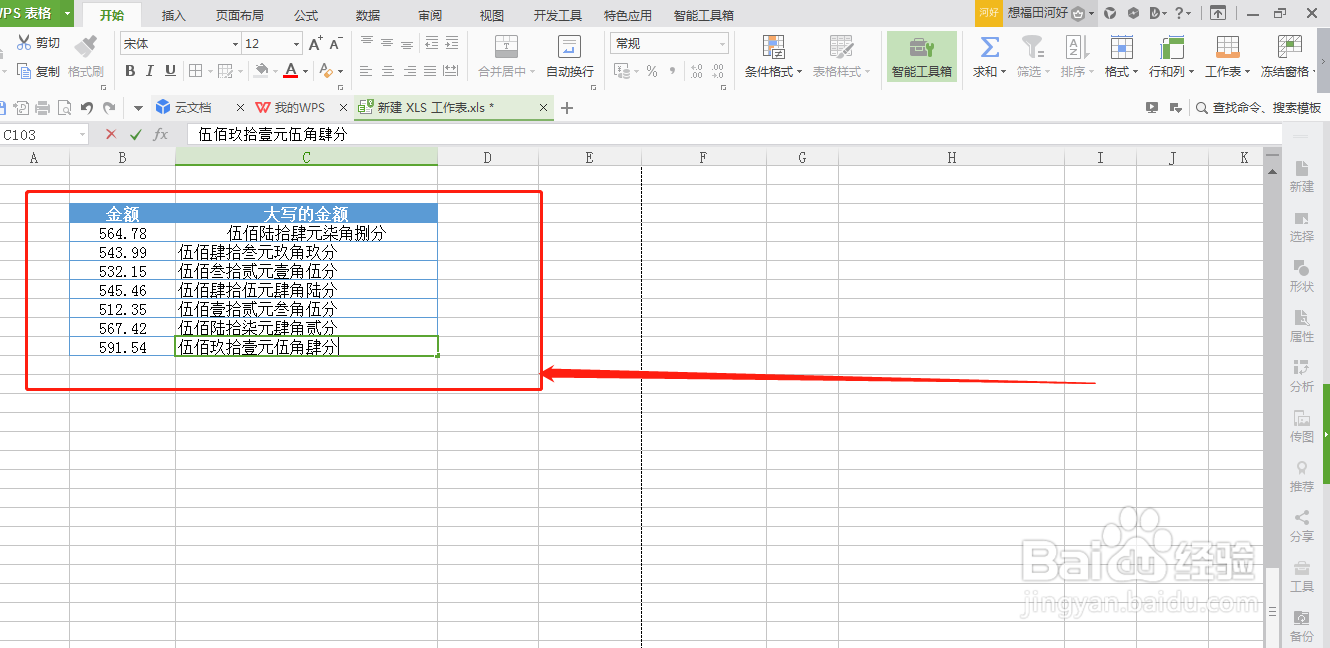Screen dimensions: 1330x648
Task: Click the AutoSum (求和) sigma icon
Action: pyautogui.click(x=989, y=47)
